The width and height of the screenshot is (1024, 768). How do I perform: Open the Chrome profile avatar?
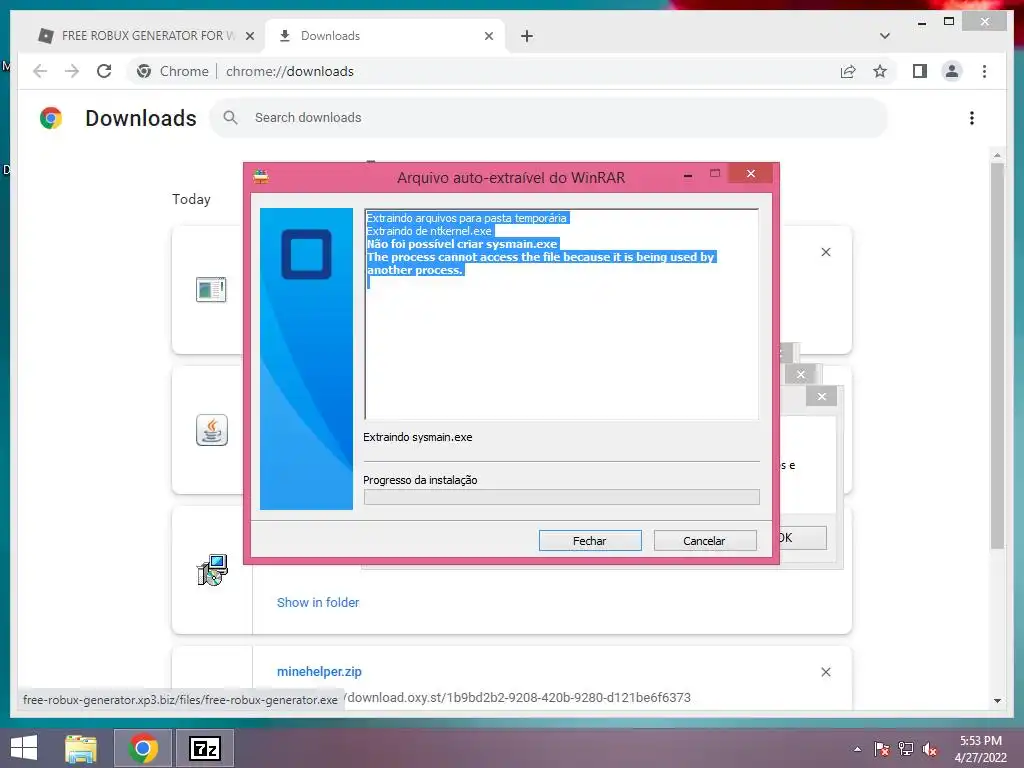[952, 71]
